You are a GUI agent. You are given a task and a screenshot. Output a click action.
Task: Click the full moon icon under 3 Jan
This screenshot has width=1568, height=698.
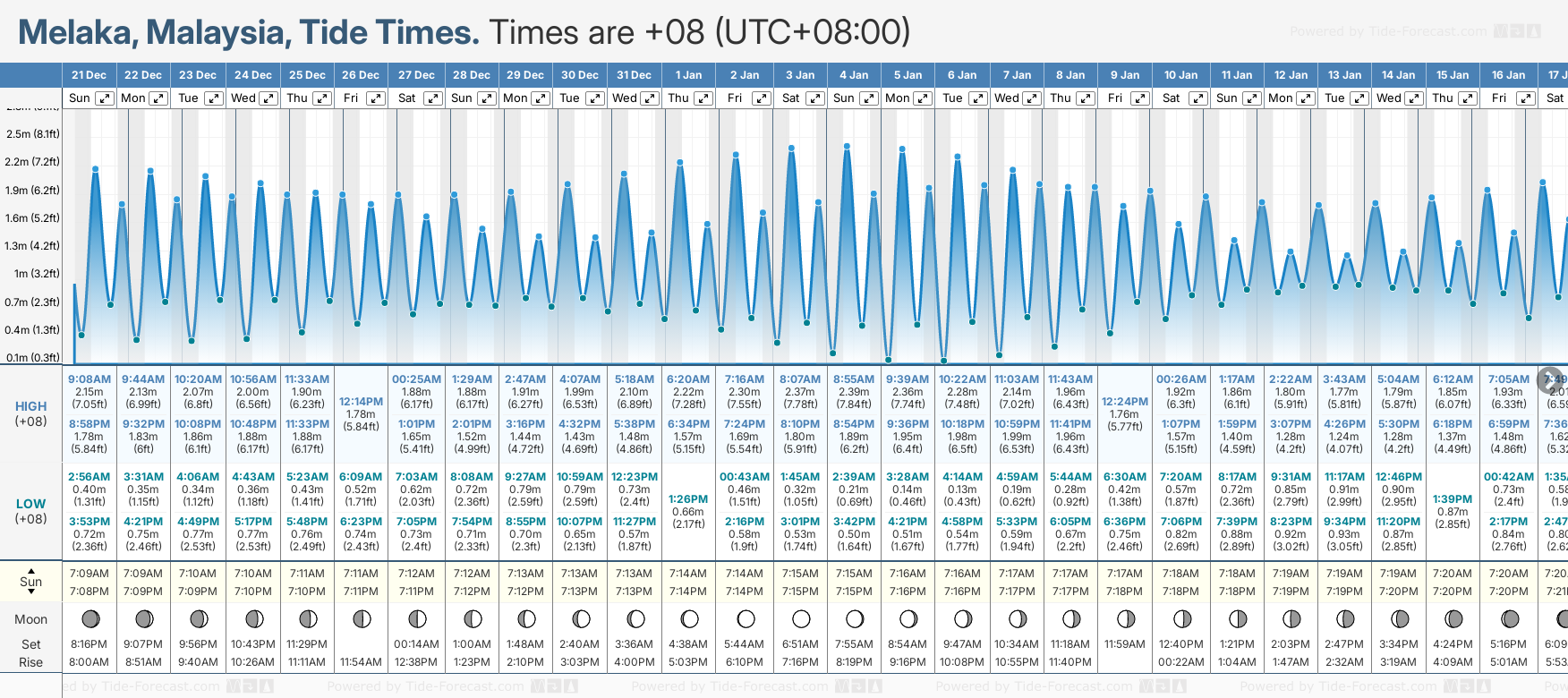801,619
